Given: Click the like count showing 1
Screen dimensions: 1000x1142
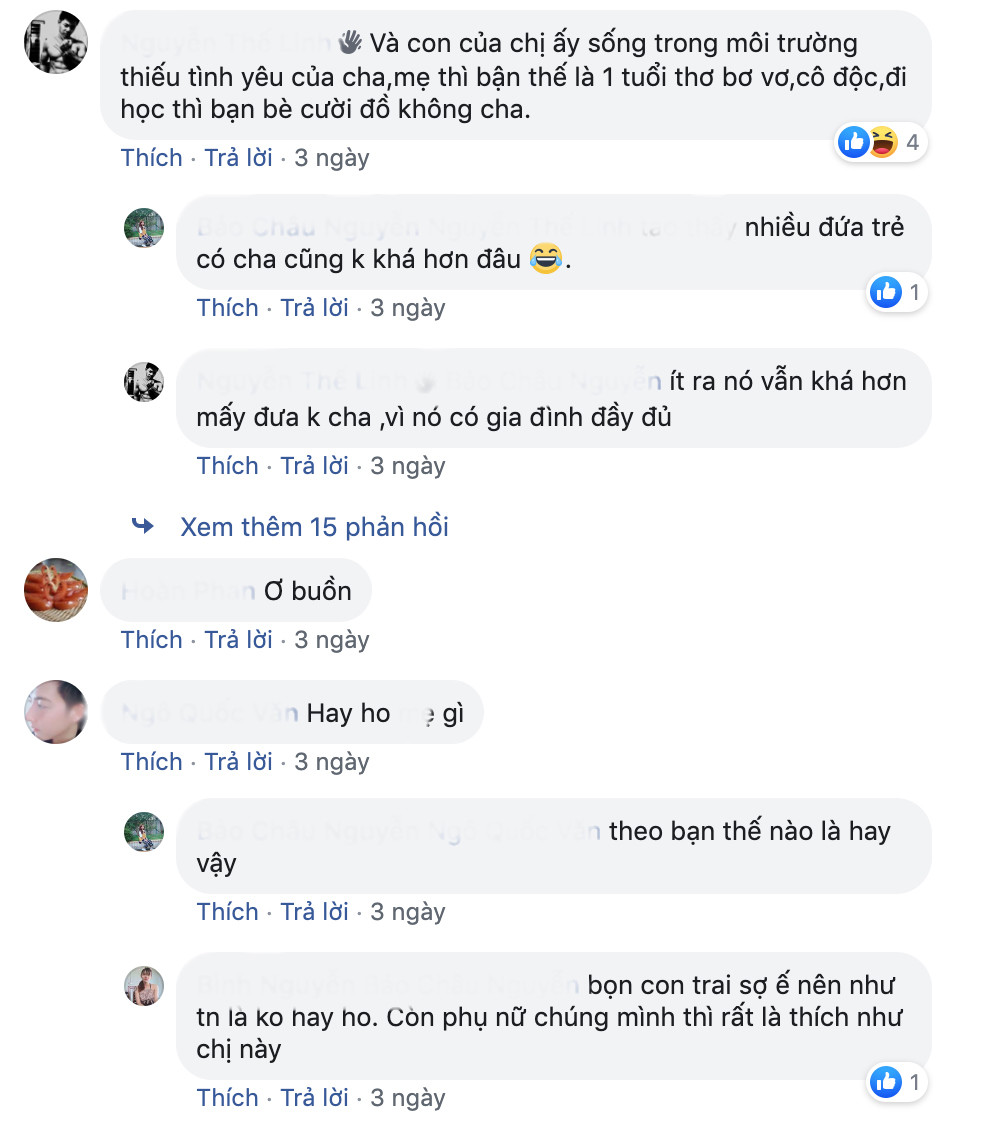Looking at the screenshot, I should coord(916,292).
